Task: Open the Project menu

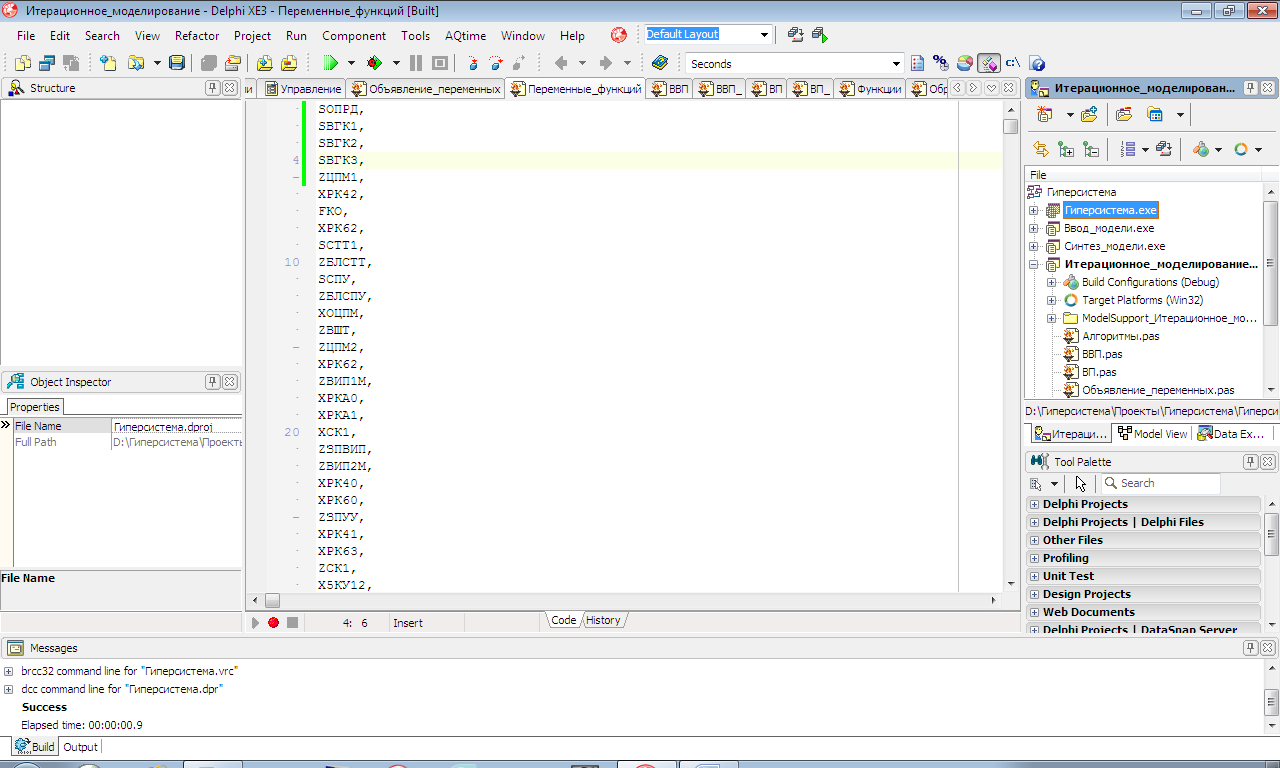Action: 252,35
